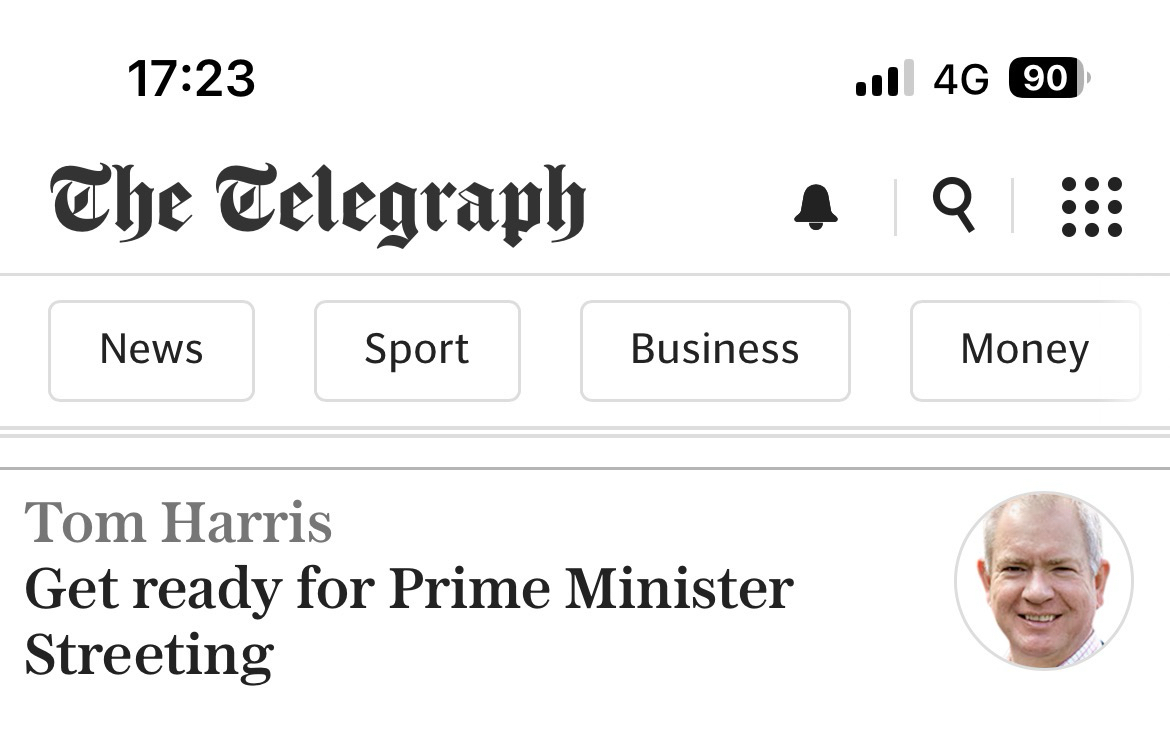Tap the '90' battery percentage number

coord(1044,78)
